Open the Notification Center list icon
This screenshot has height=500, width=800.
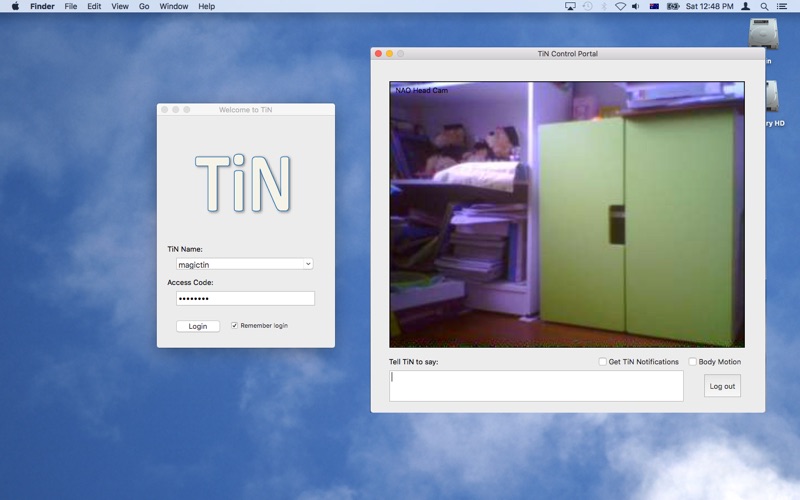pos(781,6)
